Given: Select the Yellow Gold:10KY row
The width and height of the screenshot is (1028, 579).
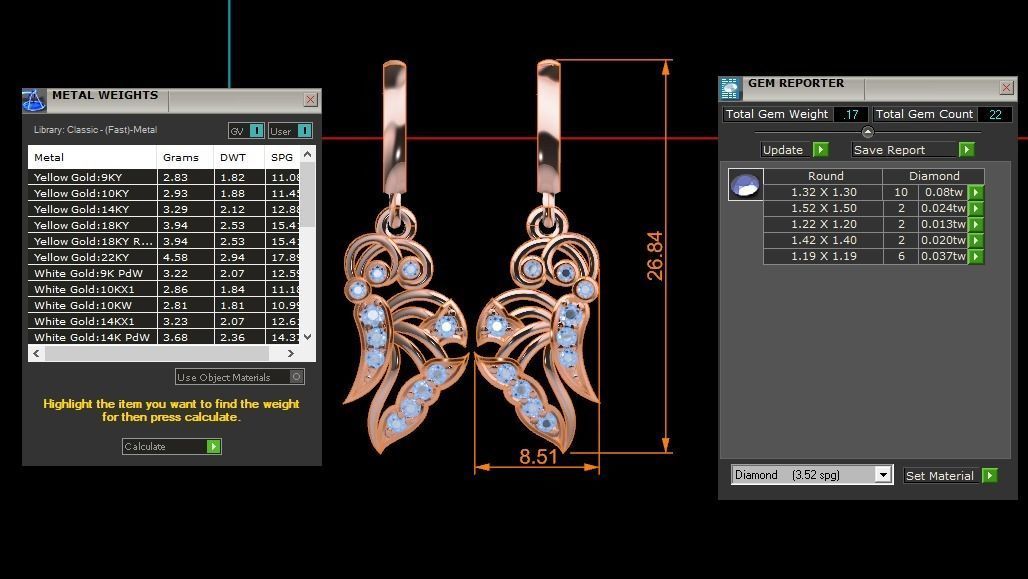Looking at the screenshot, I should point(164,193).
